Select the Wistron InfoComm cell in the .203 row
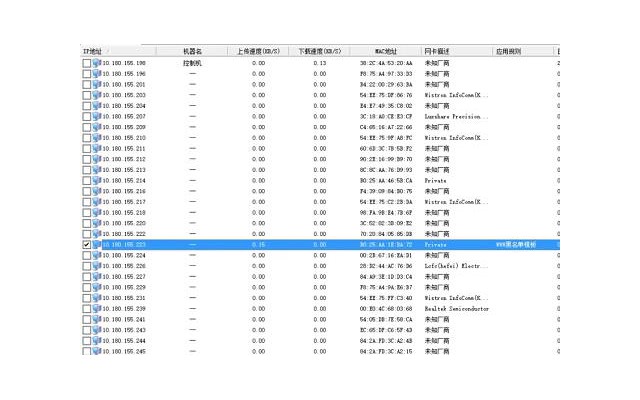This screenshot has width=640, height=400. [x=456, y=95]
